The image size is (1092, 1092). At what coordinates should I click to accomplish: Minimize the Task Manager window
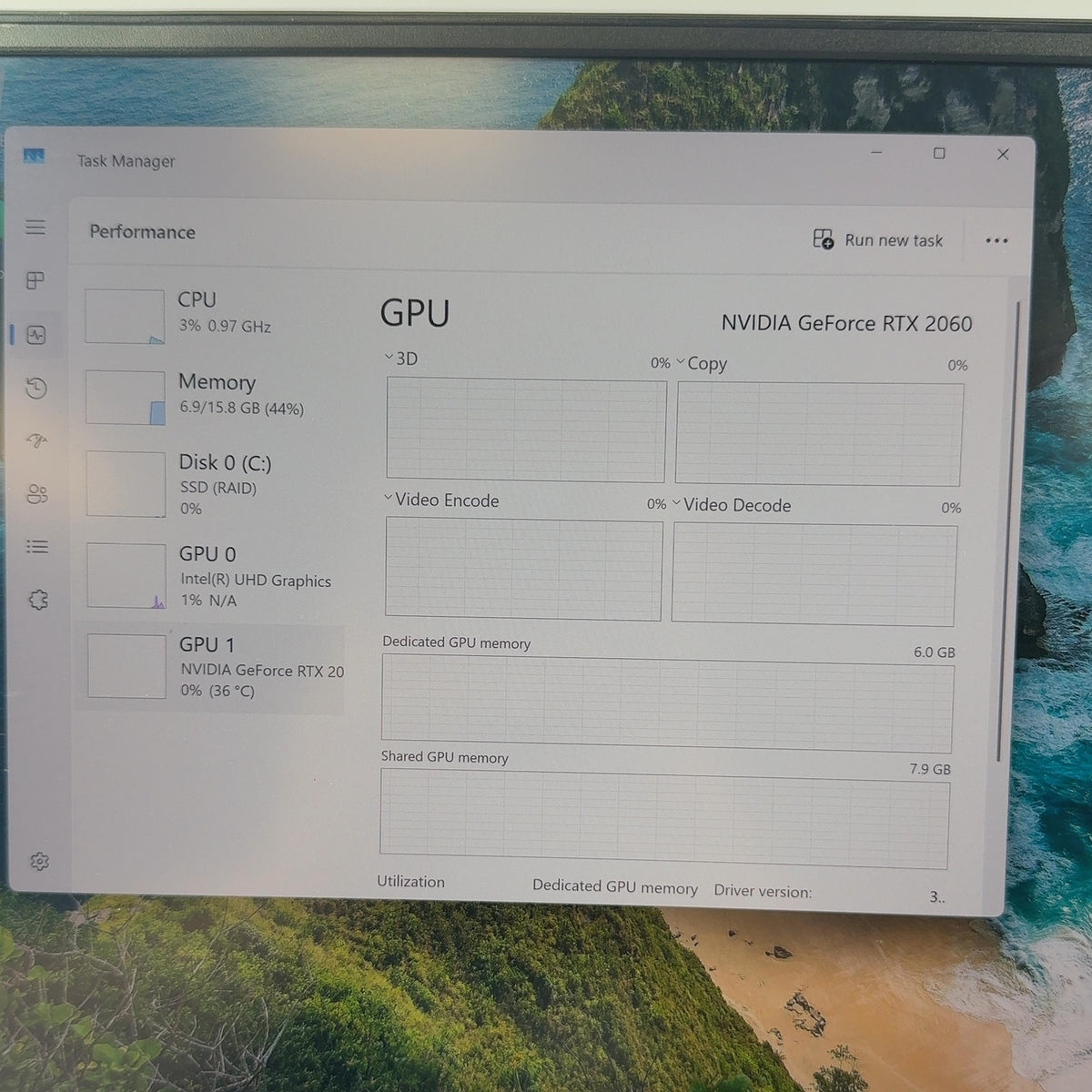(x=876, y=152)
